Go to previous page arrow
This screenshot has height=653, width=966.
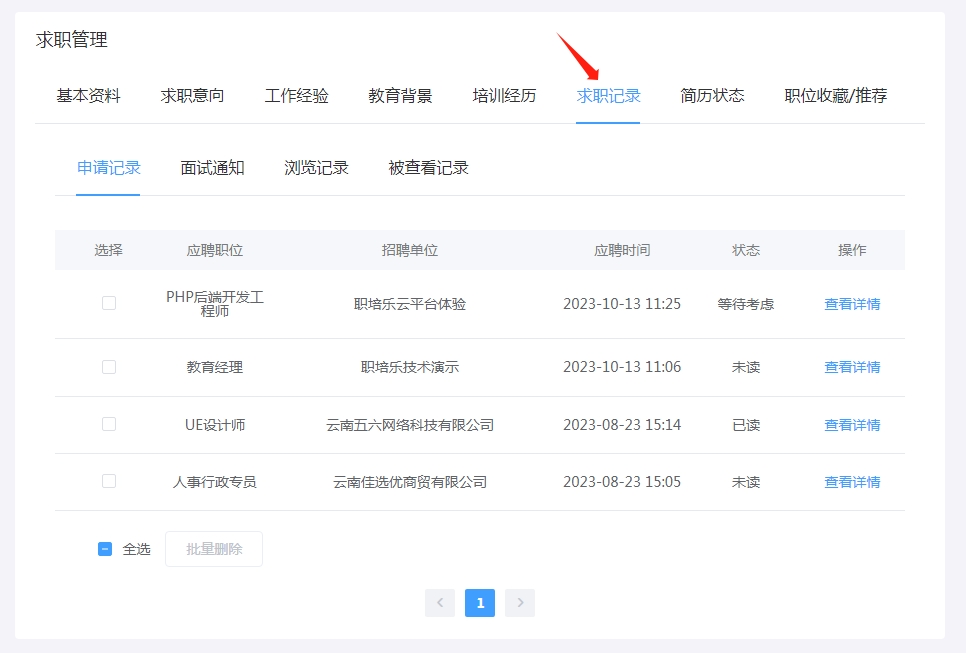coord(440,602)
